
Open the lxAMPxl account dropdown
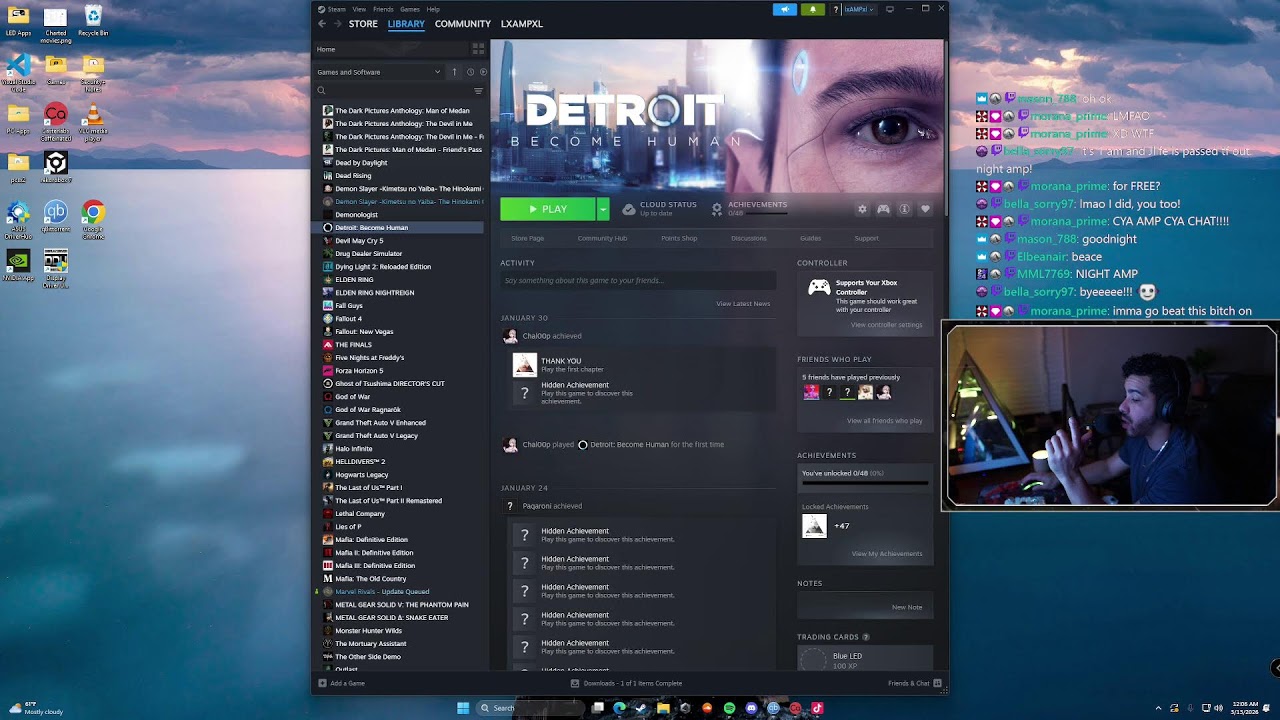(858, 9)
